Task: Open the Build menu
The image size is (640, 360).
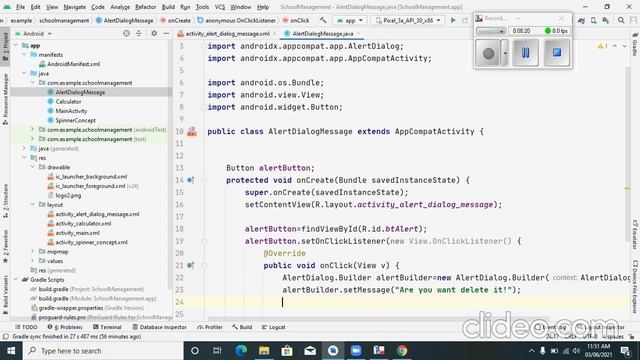Action: coord(168,7)
